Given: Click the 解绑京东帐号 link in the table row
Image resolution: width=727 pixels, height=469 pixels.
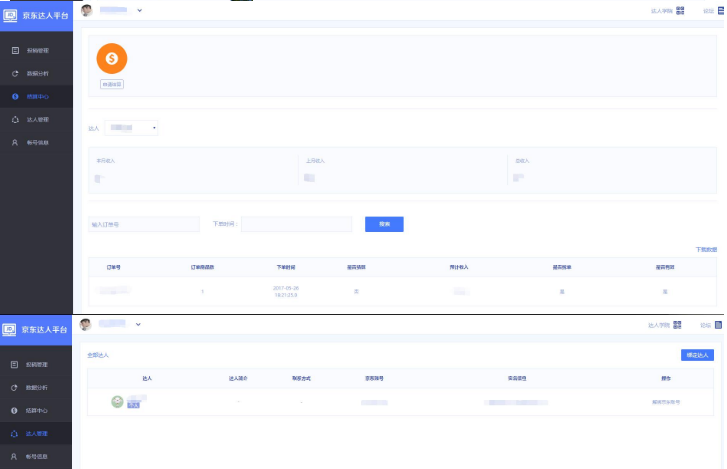Looking at the screenshot, I should [x=665, y=402].
